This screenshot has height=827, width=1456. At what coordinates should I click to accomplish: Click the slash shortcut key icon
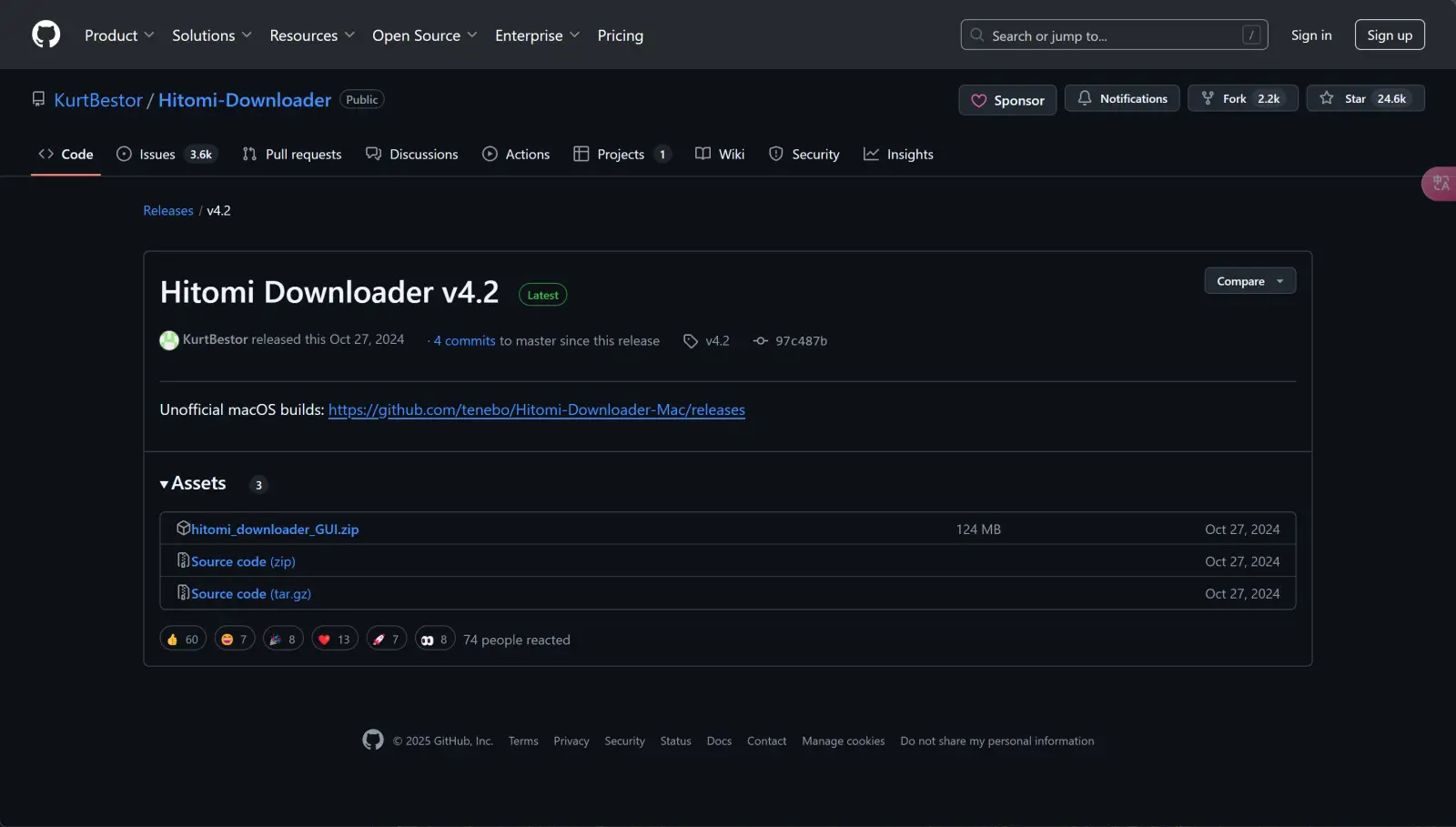tap(1251, 35)
